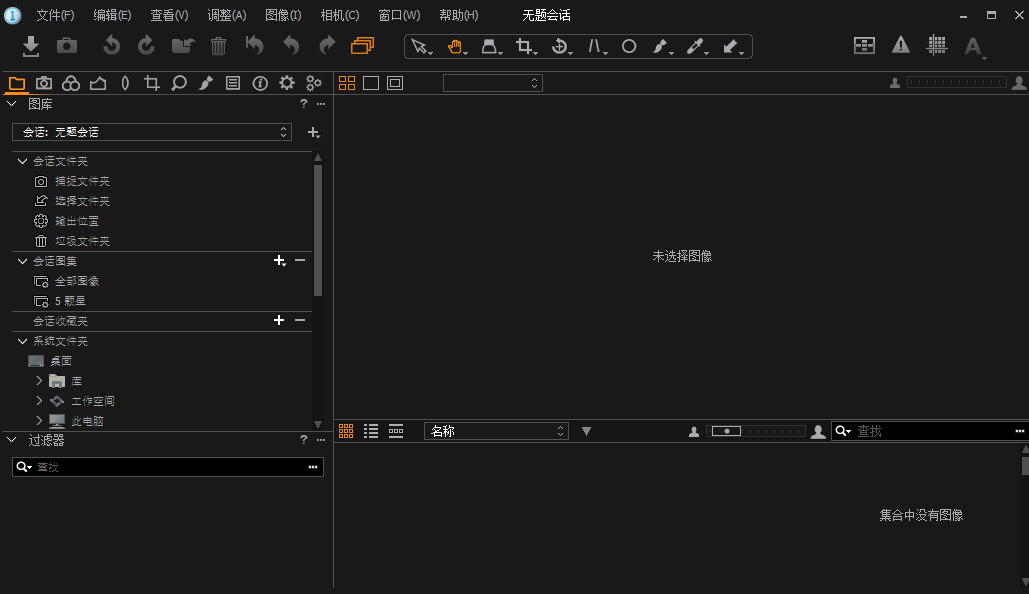Select the pointer cursor tool

[x=420, y=47]
